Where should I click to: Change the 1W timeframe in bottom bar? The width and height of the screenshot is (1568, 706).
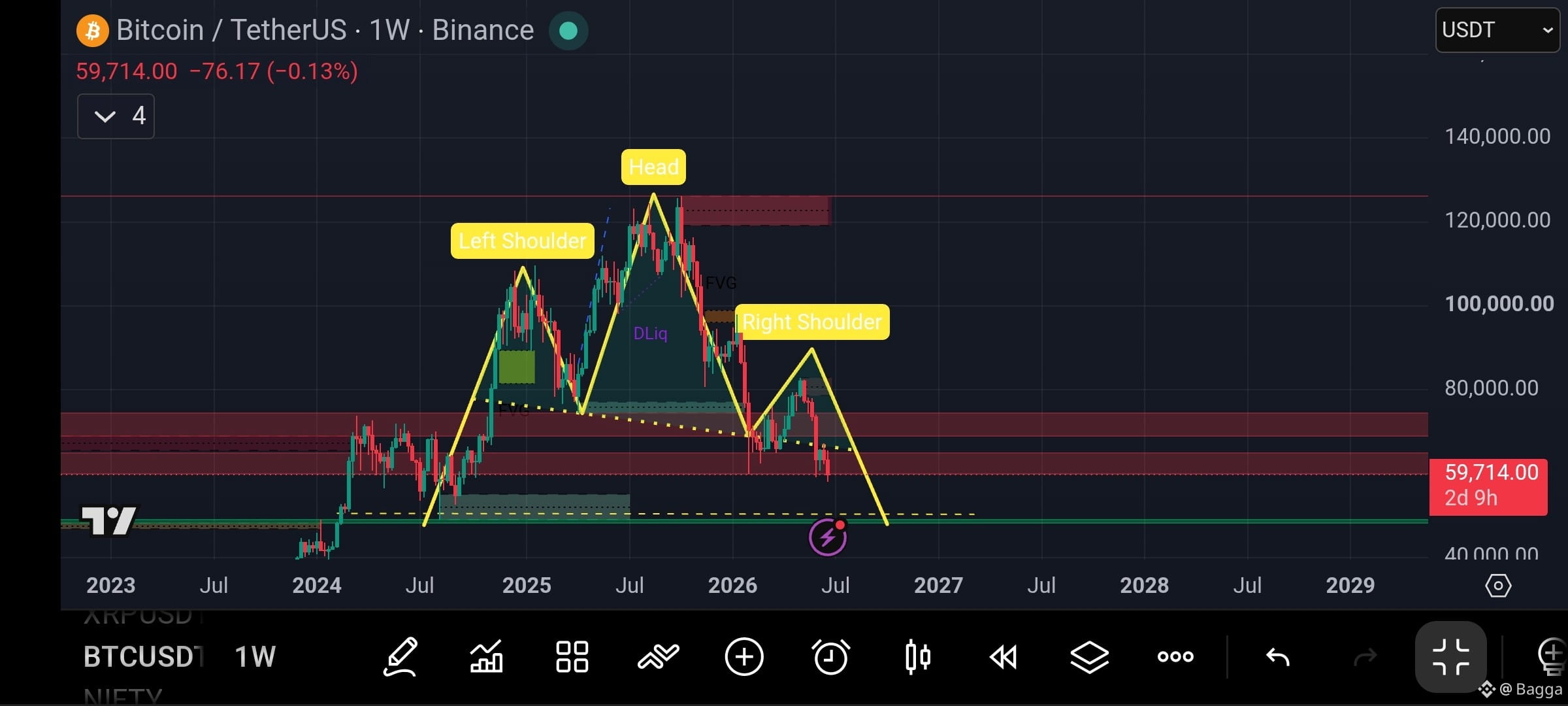coord(255,656)
